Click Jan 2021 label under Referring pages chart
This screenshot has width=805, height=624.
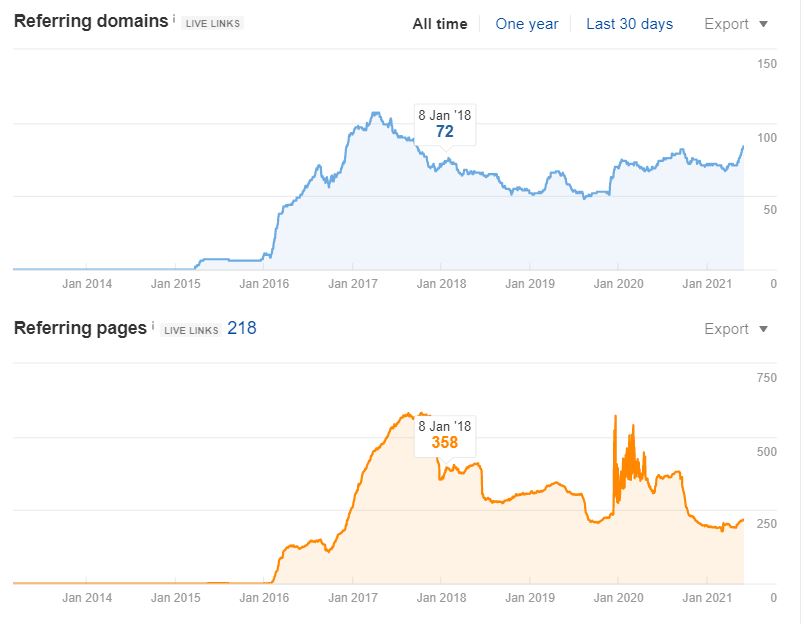pyautogui.click(x=707, y=598)
